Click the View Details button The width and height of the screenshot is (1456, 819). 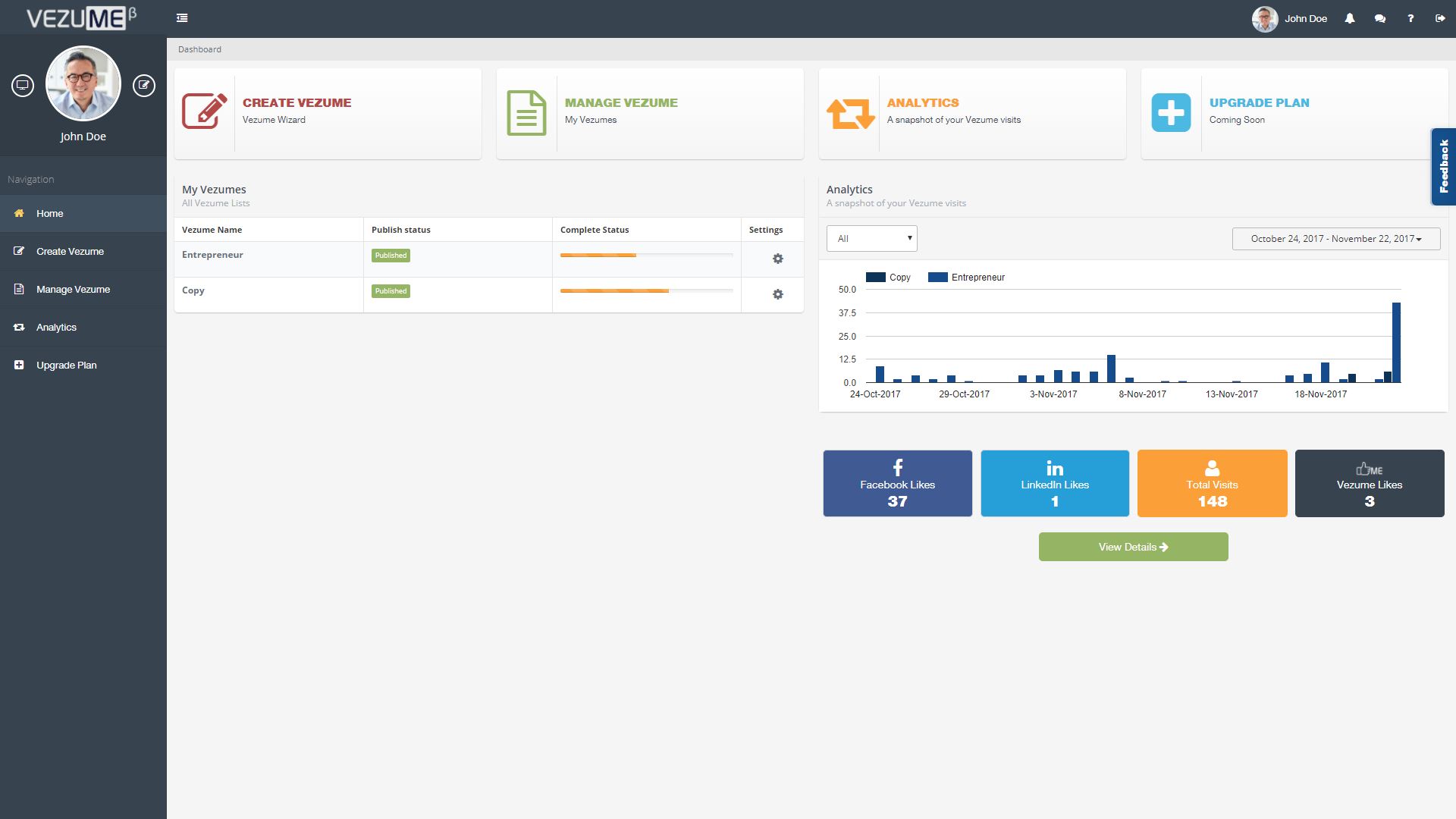(x=1133, y=547)
